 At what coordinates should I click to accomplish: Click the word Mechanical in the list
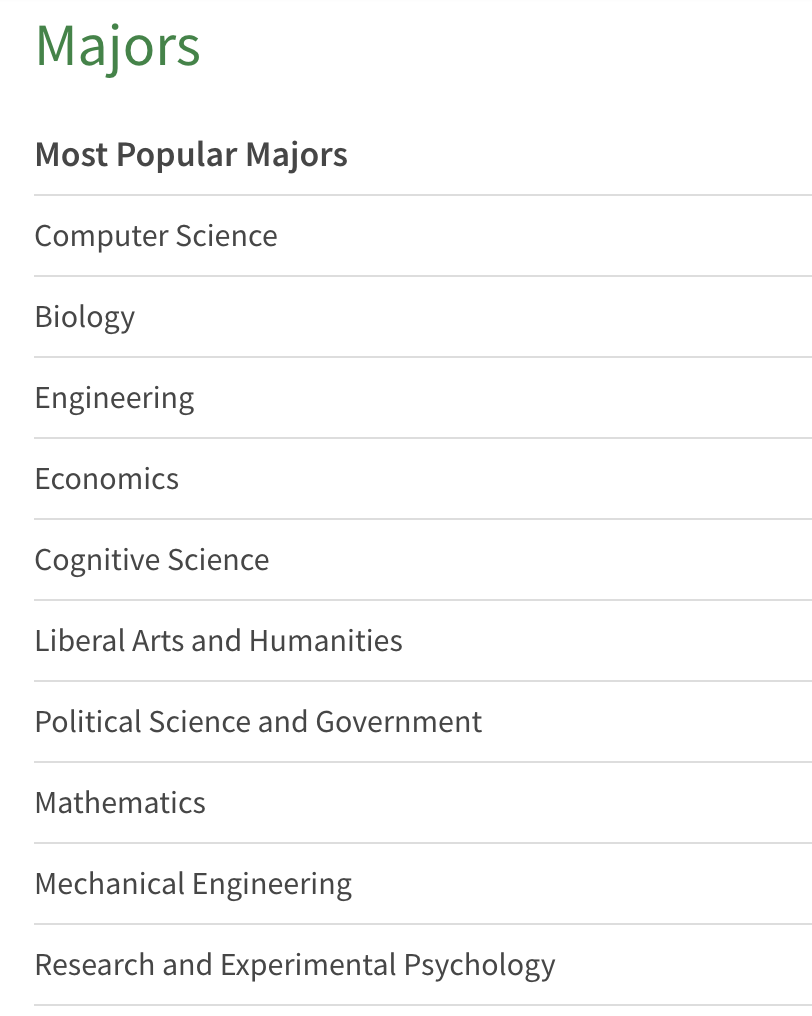110,884
